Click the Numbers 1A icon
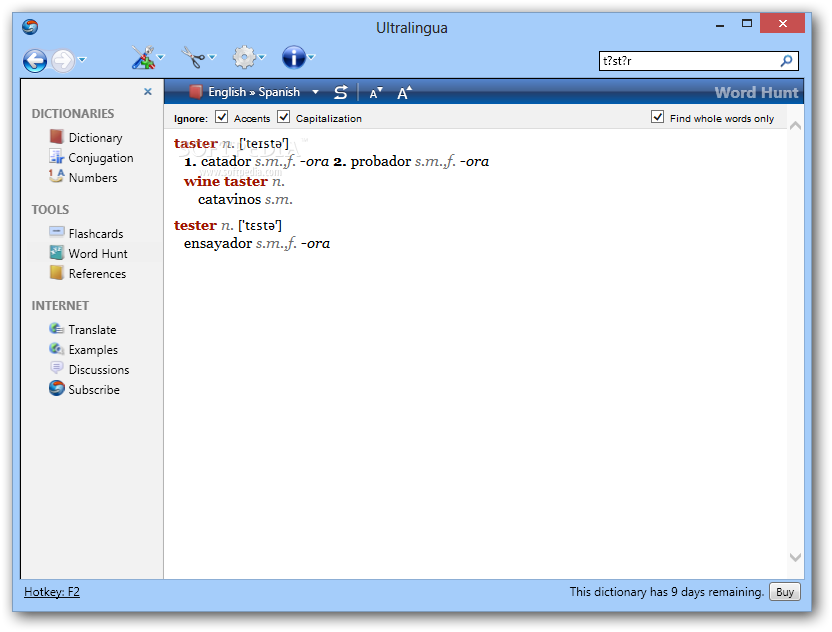 (x=56, y=176)
